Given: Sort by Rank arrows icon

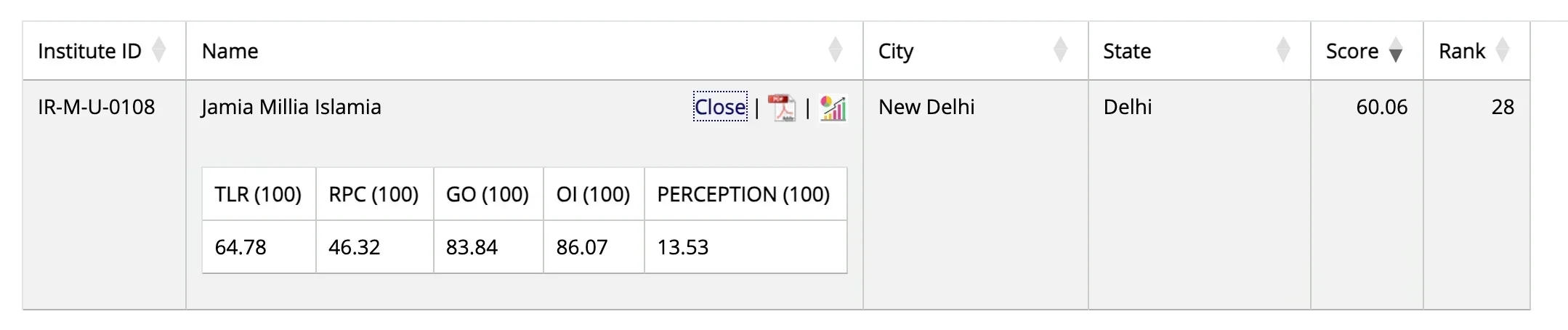Looking at the screenshot, I should point(1503,51).
